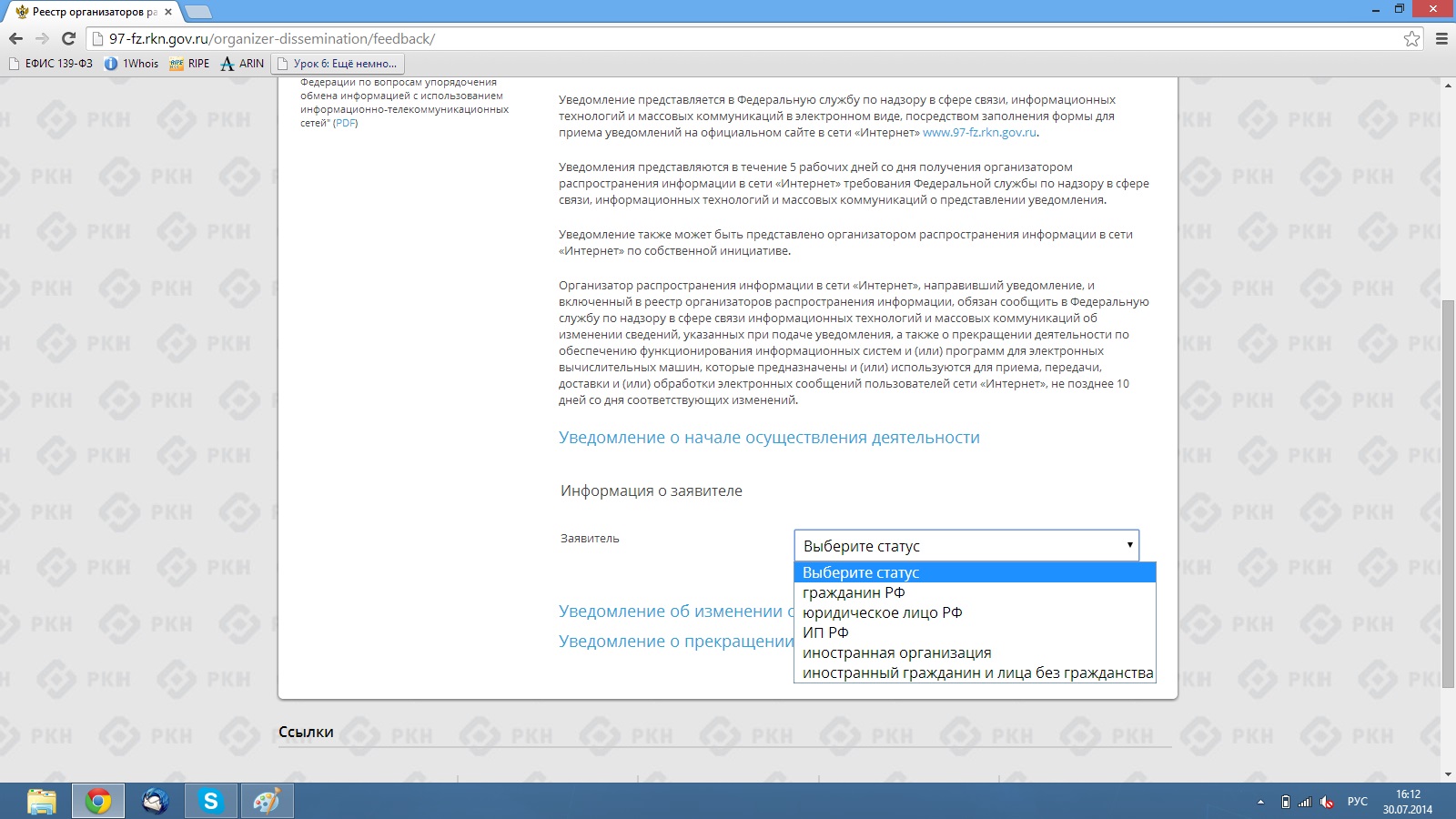The width and height of the screenshot is (1456, 819).
Task: Show hidden system tray icons
Action: (1260, 802)
